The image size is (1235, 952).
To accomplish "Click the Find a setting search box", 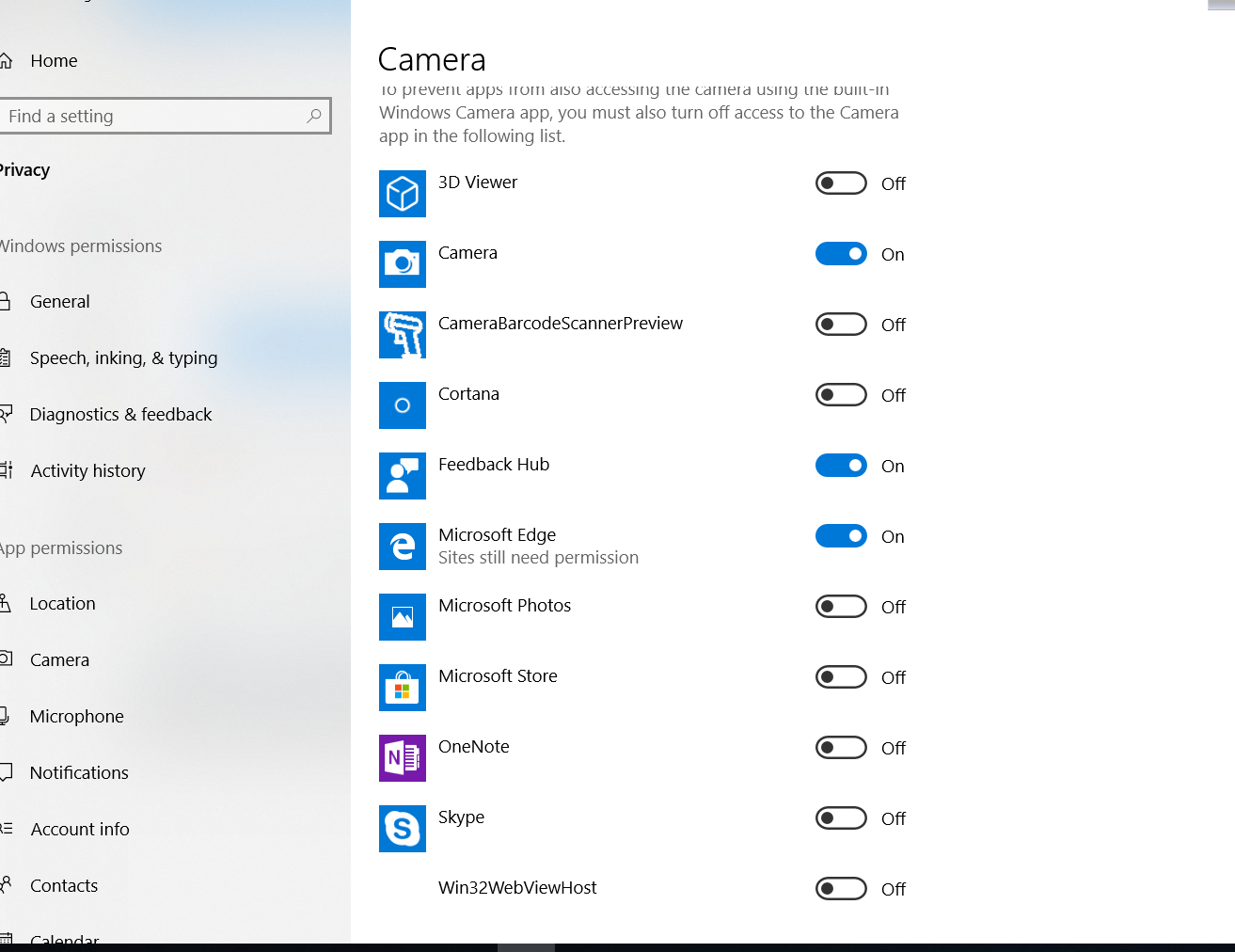I will click(x=165, y=116).
